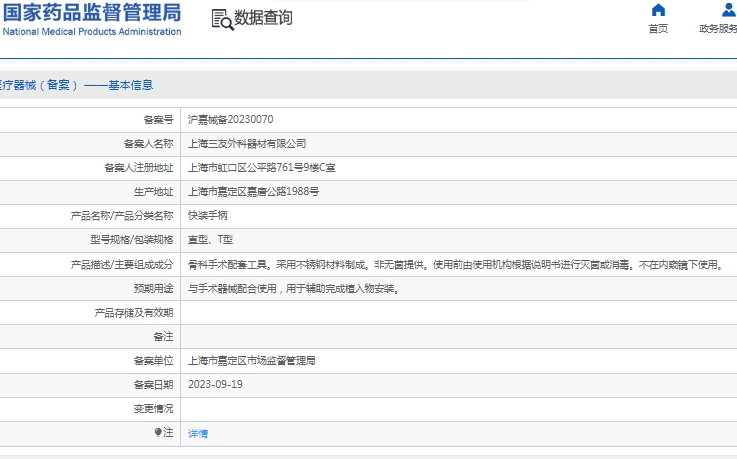Click the 备注 field label

point(164,337)
